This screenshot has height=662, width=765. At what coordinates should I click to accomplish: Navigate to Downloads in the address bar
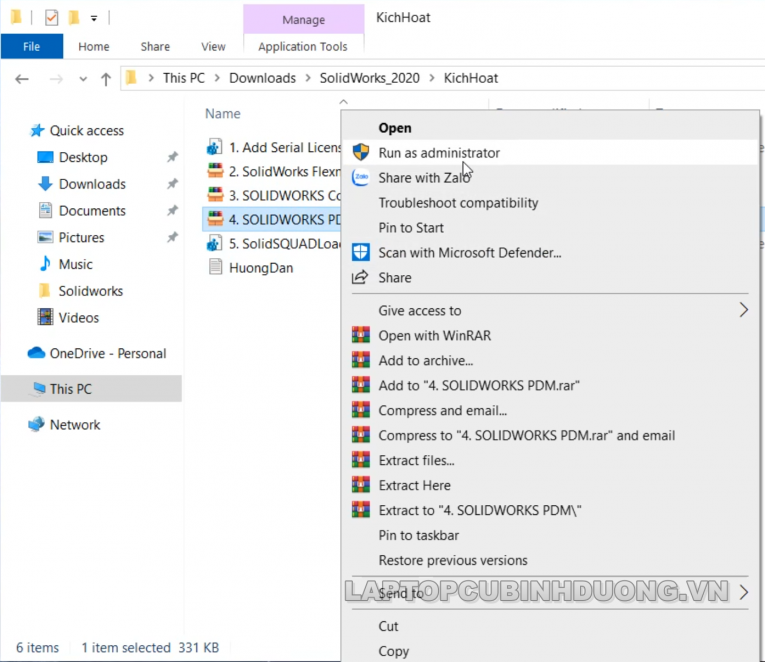[262, 78]
